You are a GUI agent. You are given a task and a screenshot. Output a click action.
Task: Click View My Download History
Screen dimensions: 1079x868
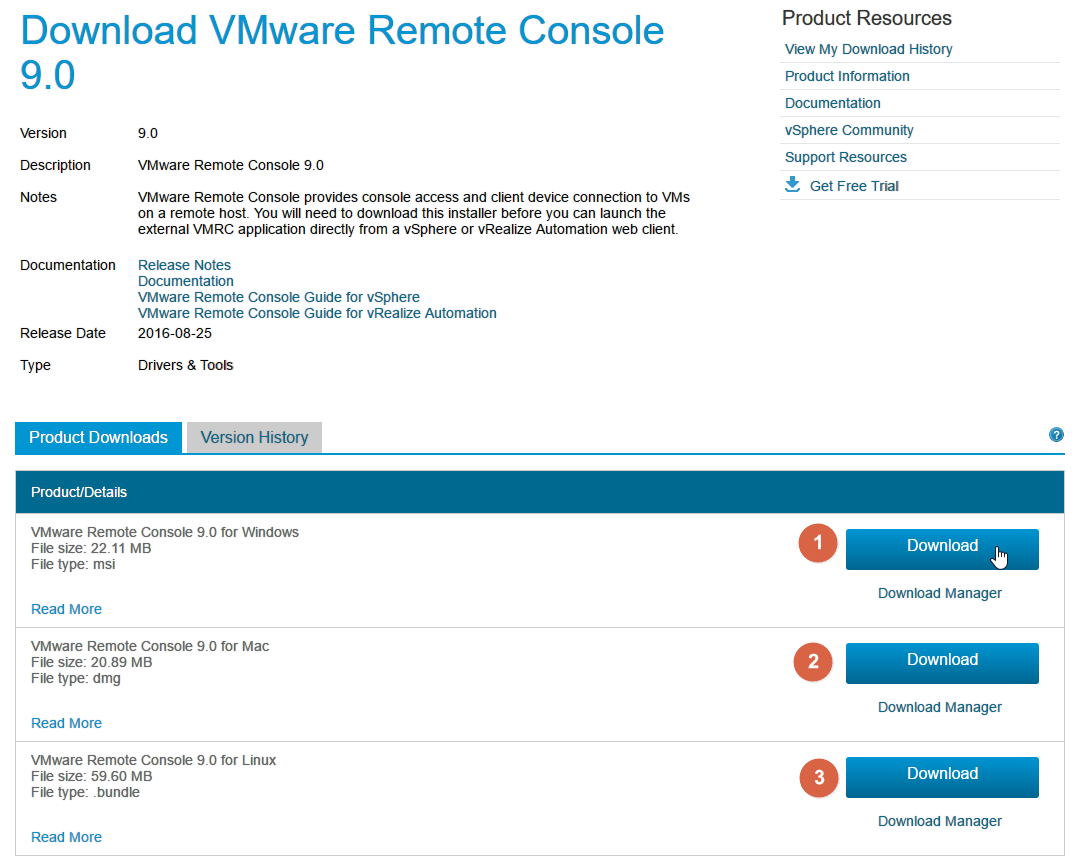[x=868, y=49]
